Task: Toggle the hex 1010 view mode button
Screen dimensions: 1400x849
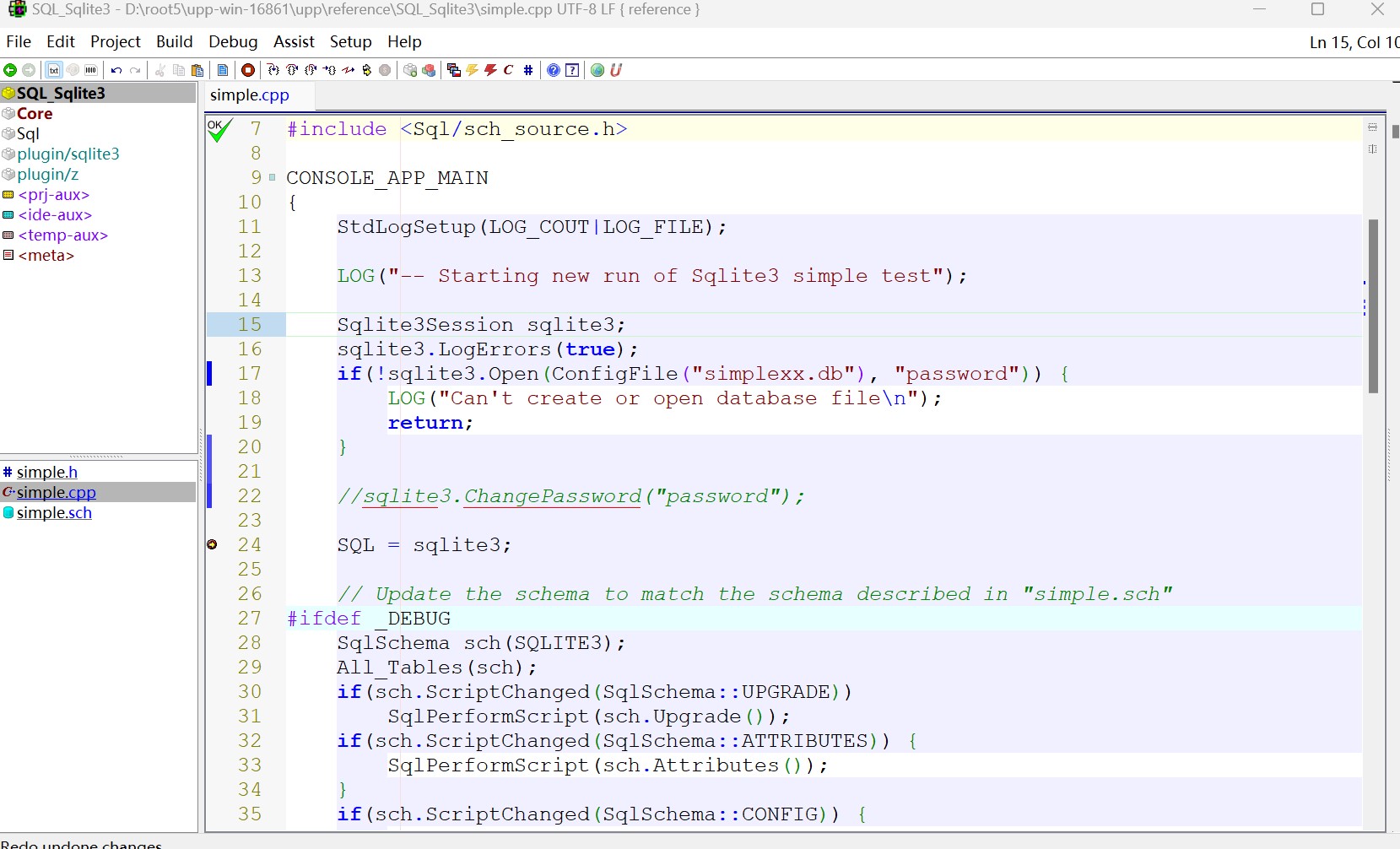Action: (91, 70)
